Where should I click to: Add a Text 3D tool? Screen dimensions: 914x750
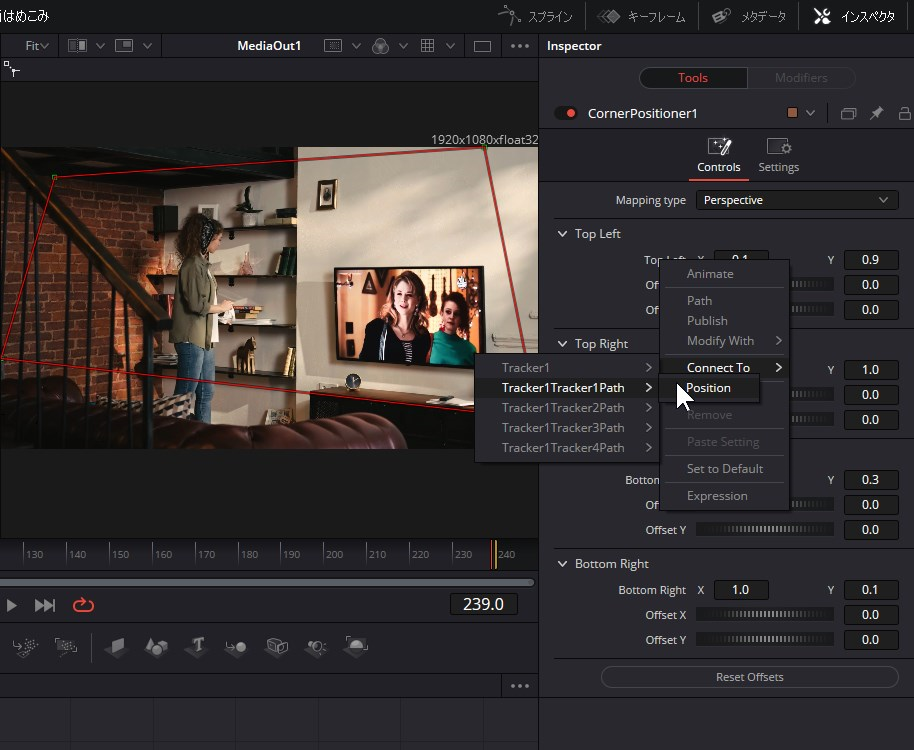pos(196,647)
